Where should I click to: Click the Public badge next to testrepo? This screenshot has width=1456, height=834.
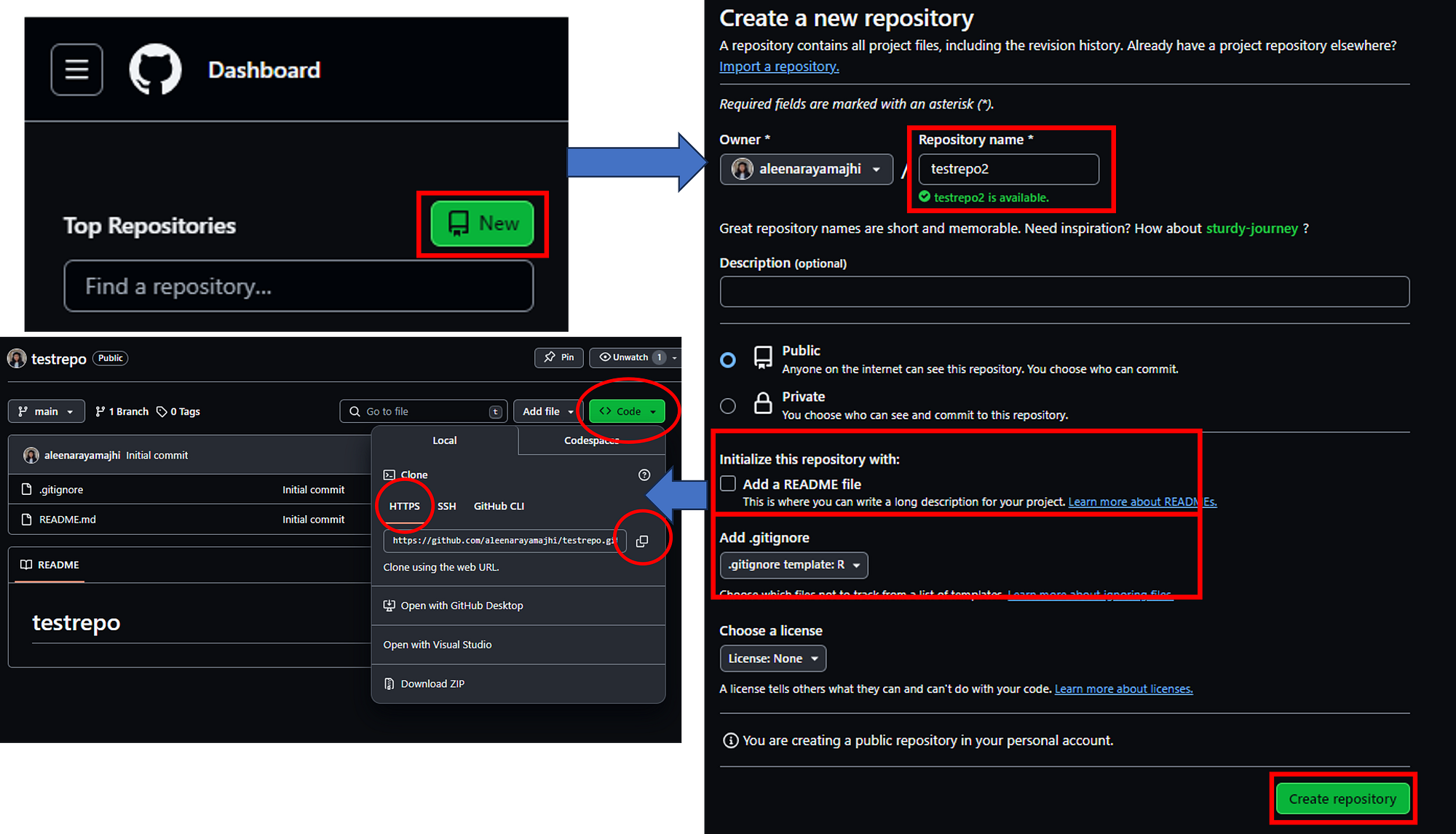[111, 358]
